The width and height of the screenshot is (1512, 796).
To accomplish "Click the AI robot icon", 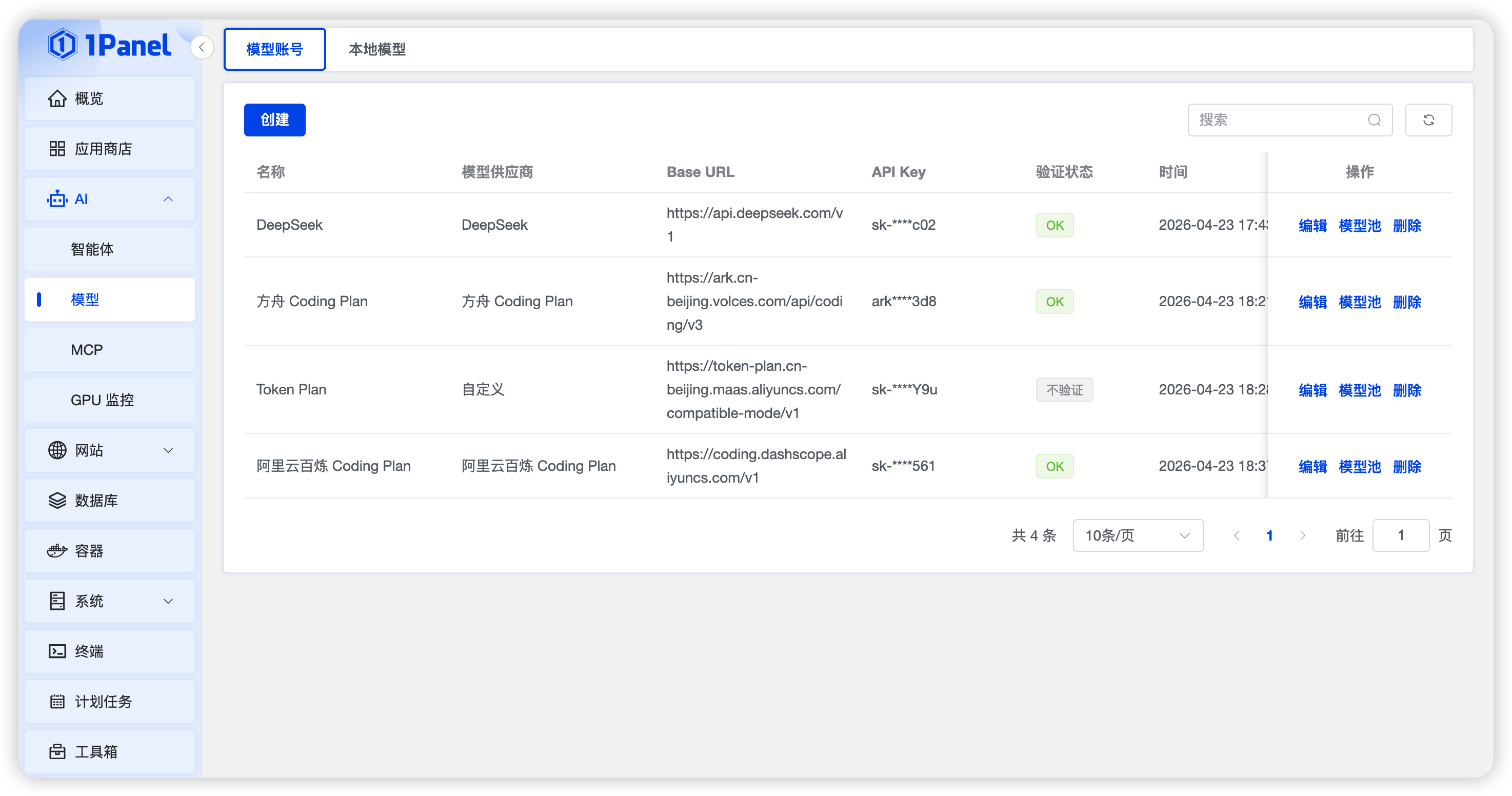I will click(57, 199).
